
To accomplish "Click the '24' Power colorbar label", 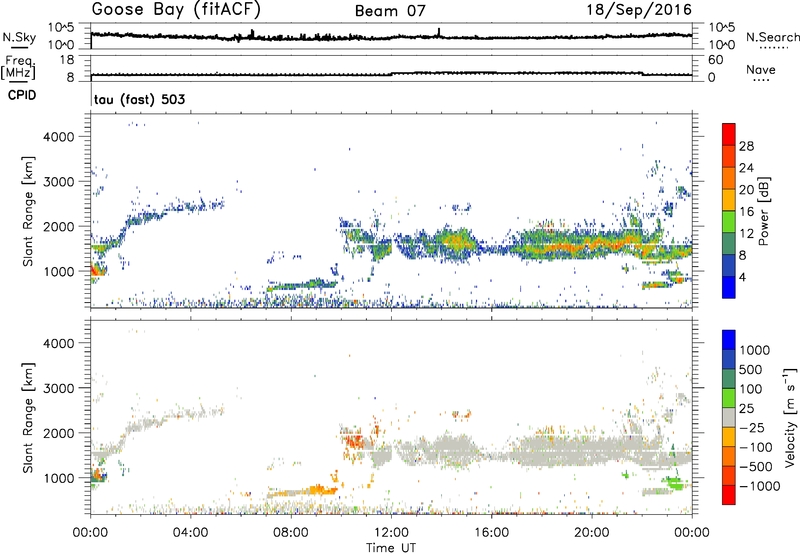I will tap(746, 168).
